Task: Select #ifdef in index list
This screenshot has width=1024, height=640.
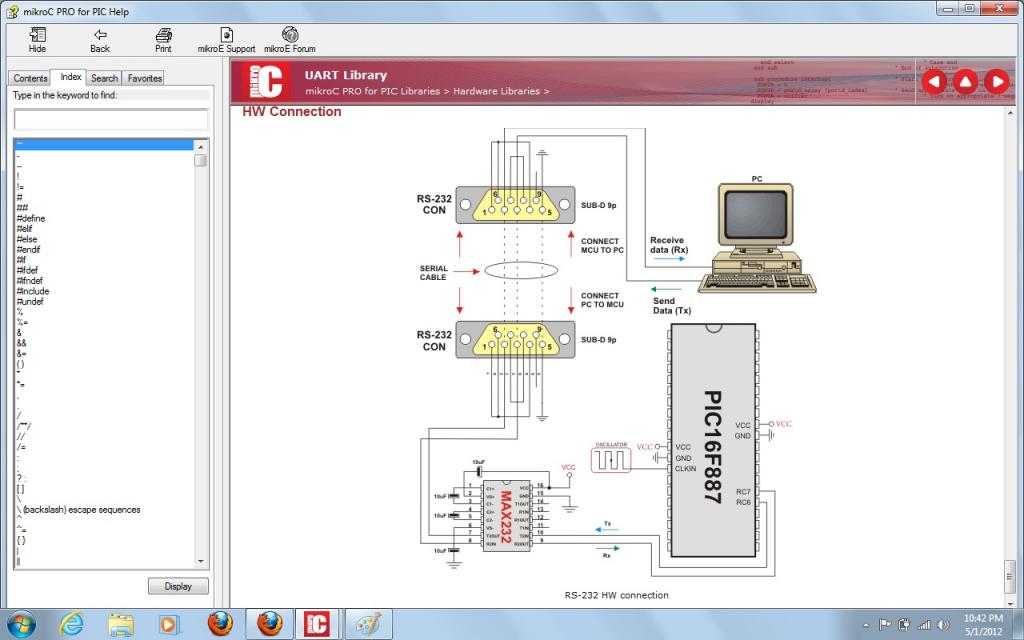Action: (27, 270)
